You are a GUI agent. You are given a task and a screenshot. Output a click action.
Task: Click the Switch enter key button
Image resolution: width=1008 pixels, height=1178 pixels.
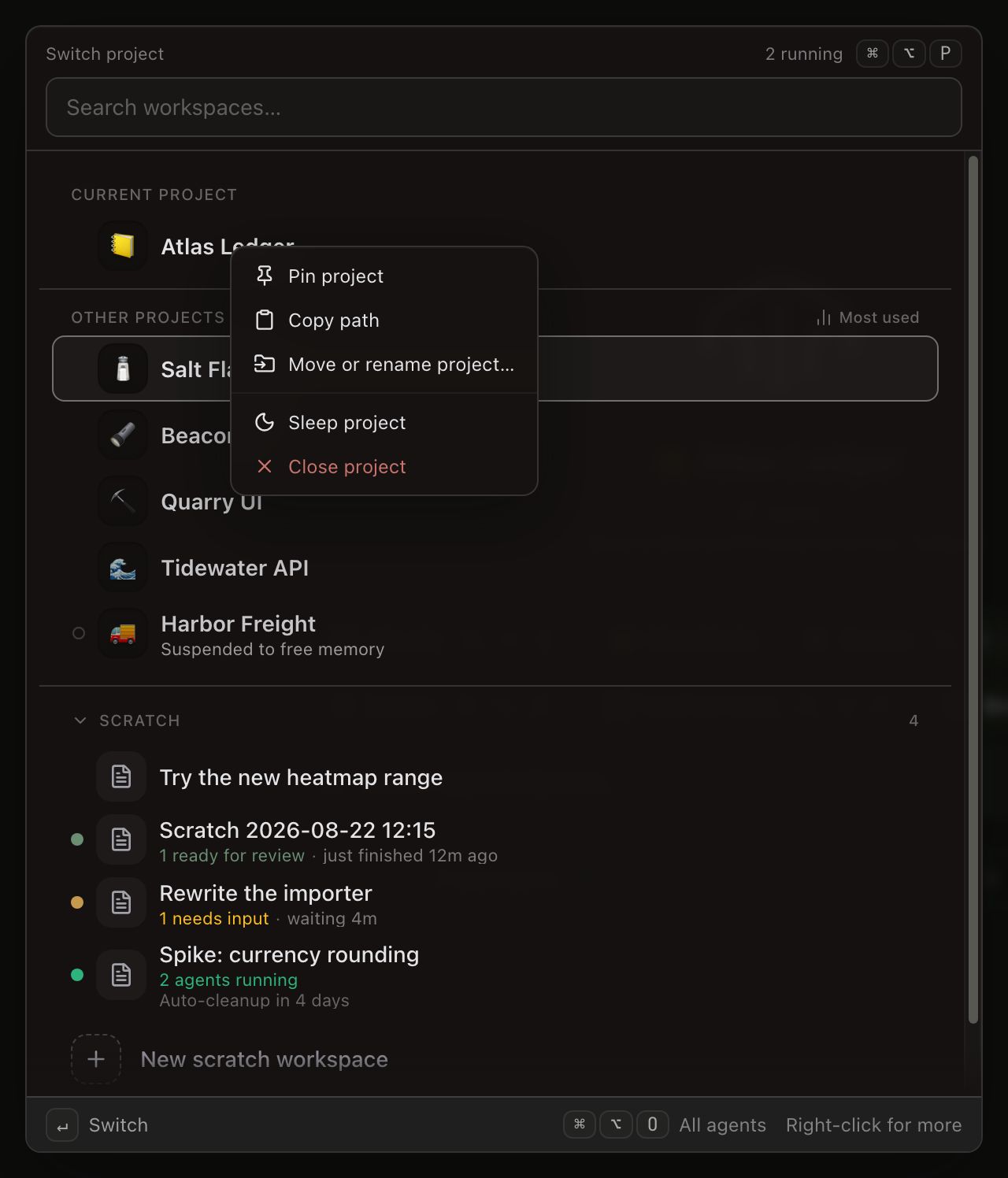point(62,1125)
